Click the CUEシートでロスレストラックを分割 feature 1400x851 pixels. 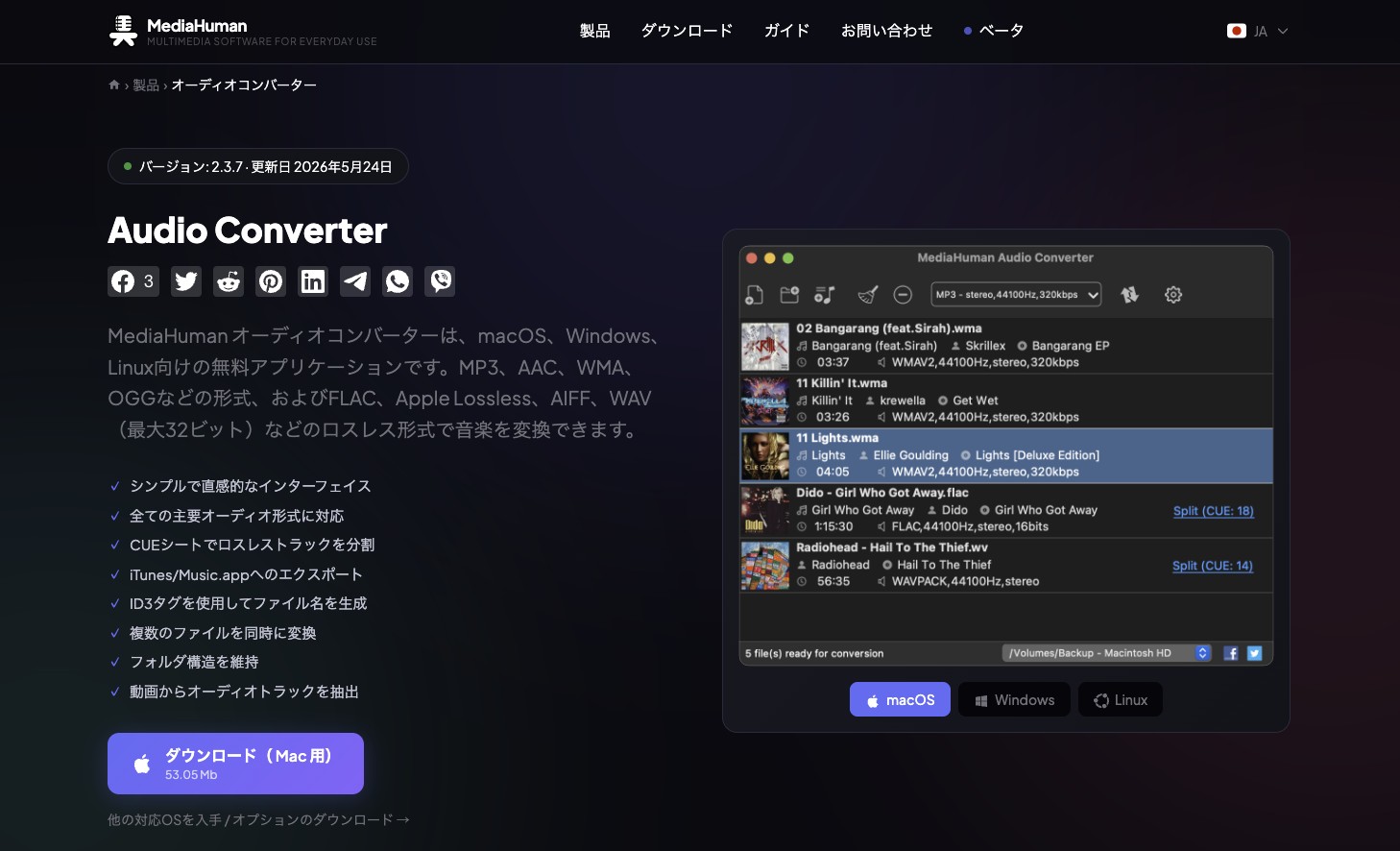pos(252,545)
